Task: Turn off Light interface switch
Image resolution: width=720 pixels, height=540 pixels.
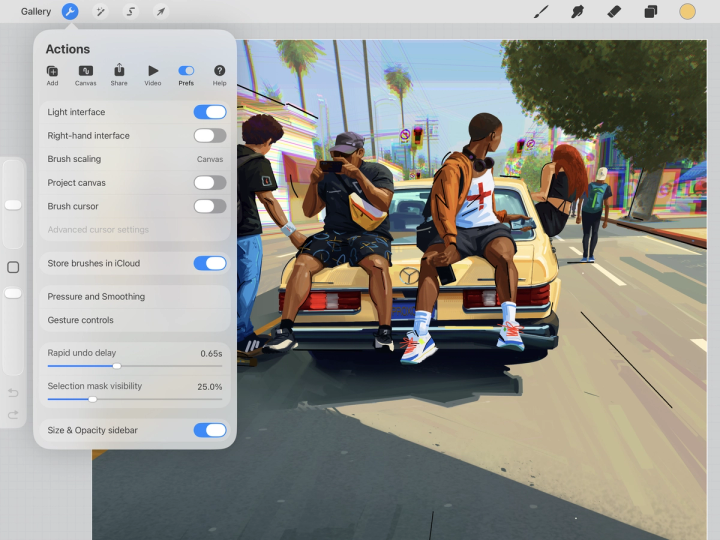Action: click(x=210, y=112)
